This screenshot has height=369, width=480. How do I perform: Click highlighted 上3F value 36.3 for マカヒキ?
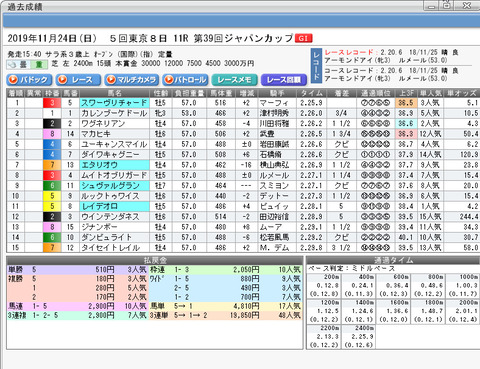pos(406,134)
